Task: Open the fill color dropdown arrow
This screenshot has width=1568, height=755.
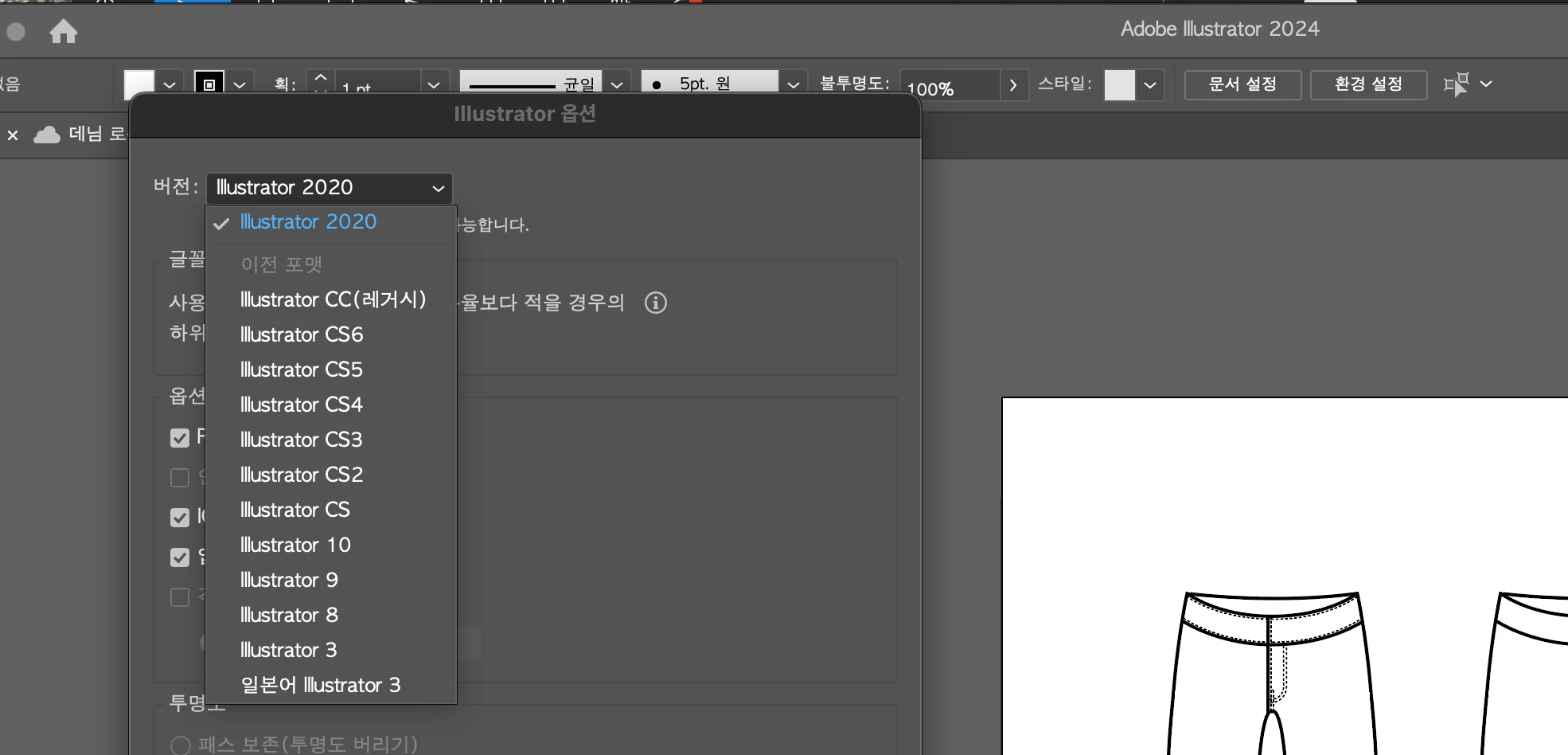Action: pos(170,84)
